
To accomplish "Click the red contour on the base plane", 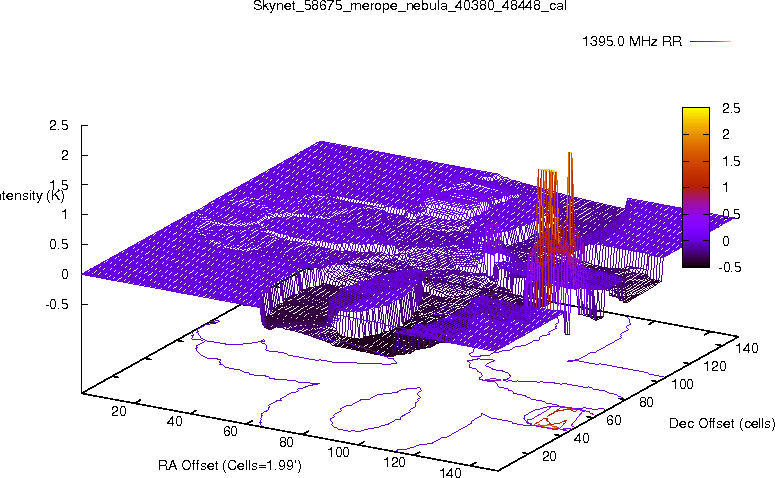I will coord(556,418).
